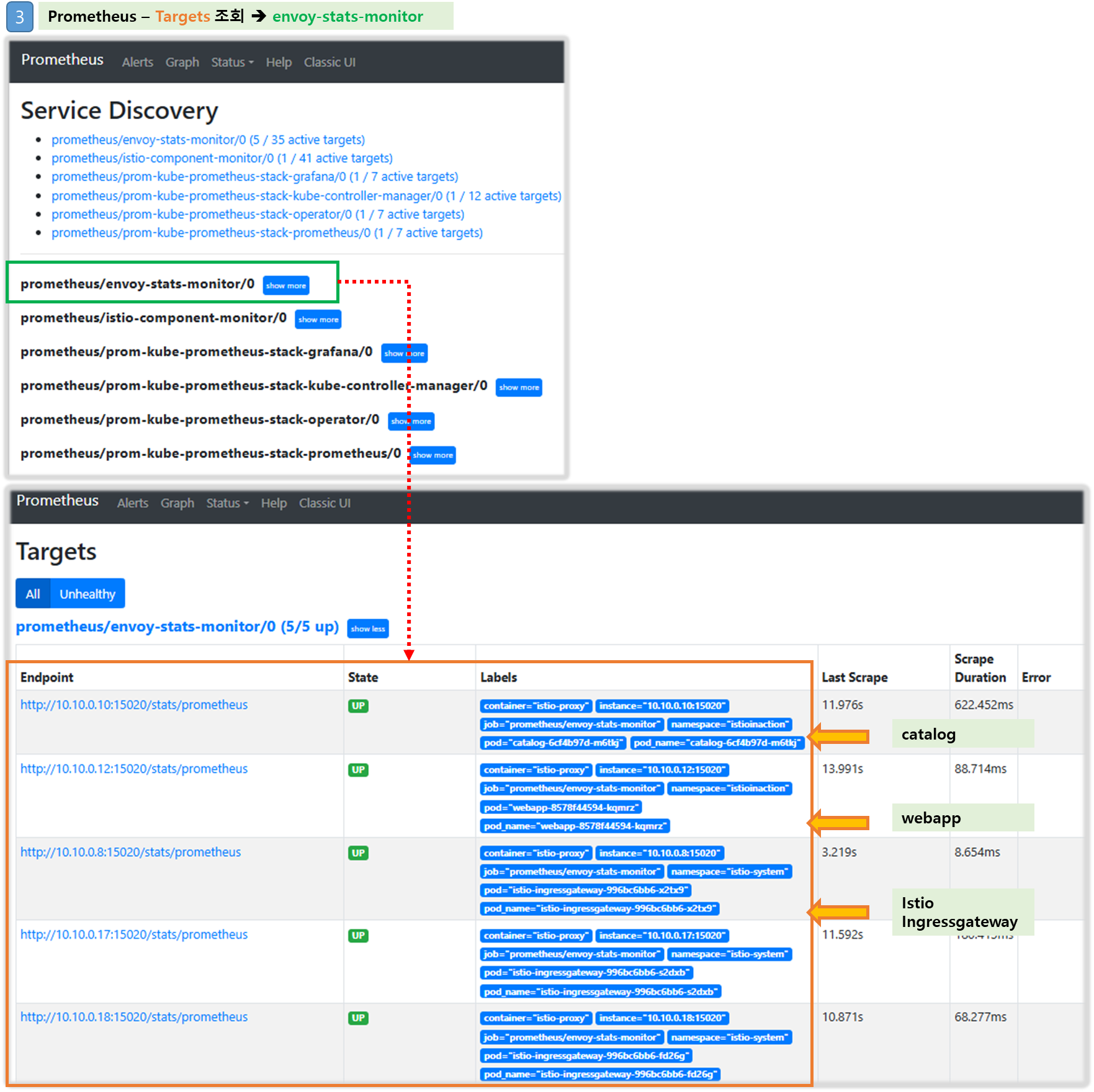Click label pod="istio-ingressgateway-996bc6bb6-x2tx9"
The image size is (1094, 1092).
tap(586, 890)
